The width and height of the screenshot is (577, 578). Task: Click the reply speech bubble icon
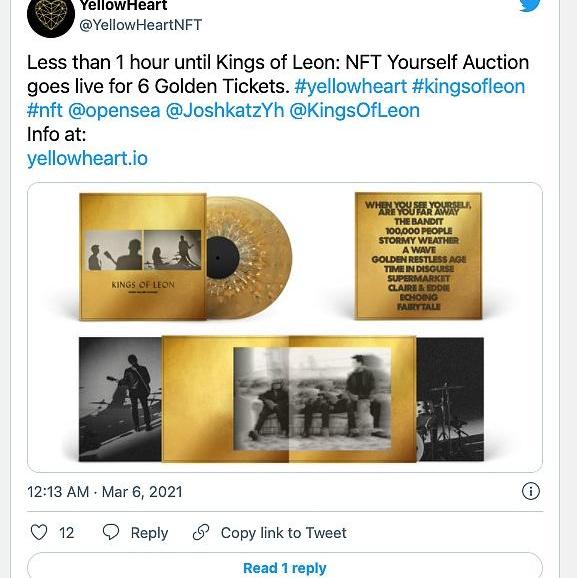point(111,532)
